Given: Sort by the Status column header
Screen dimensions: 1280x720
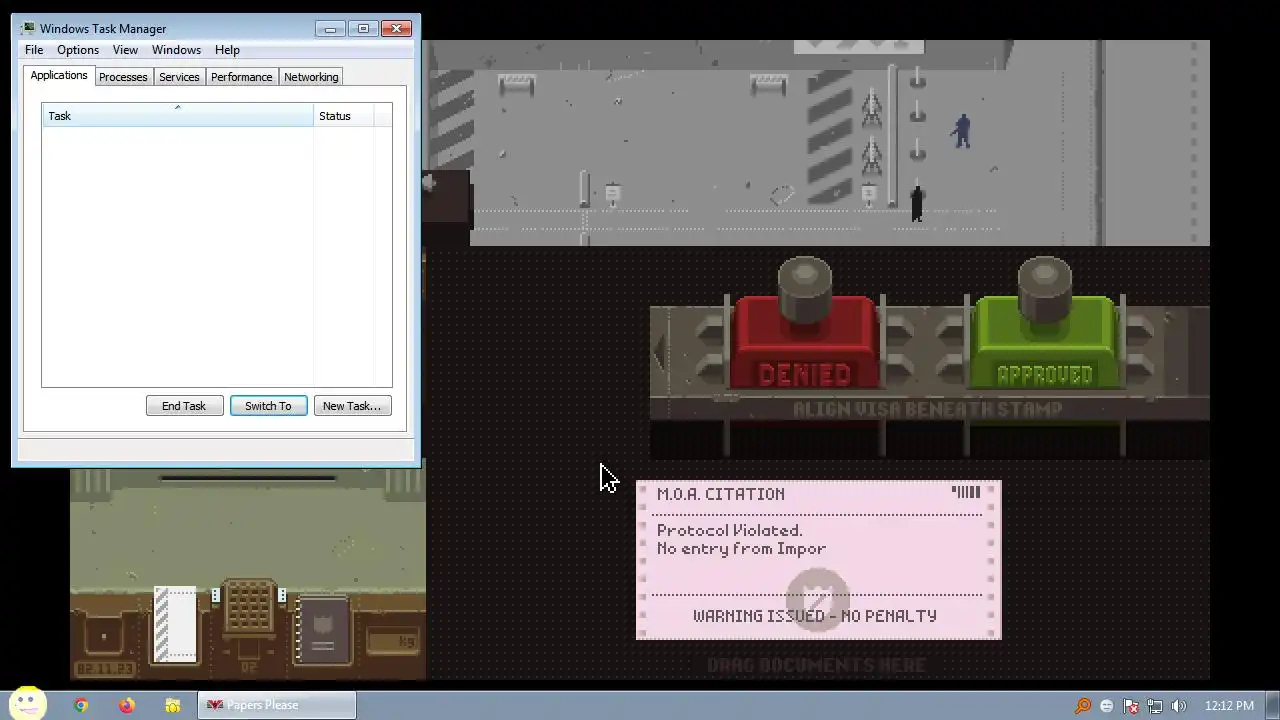Looking at the screenshot, I should (343, 116).
